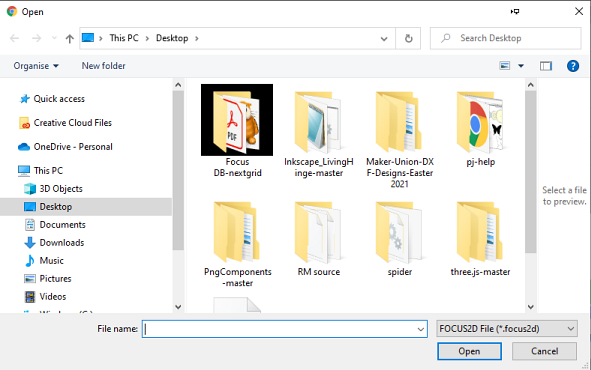Click down arrow of file list scrollbar
Image resolution: width=591 pixels, height=370 pixels.
tap(531, 307)
